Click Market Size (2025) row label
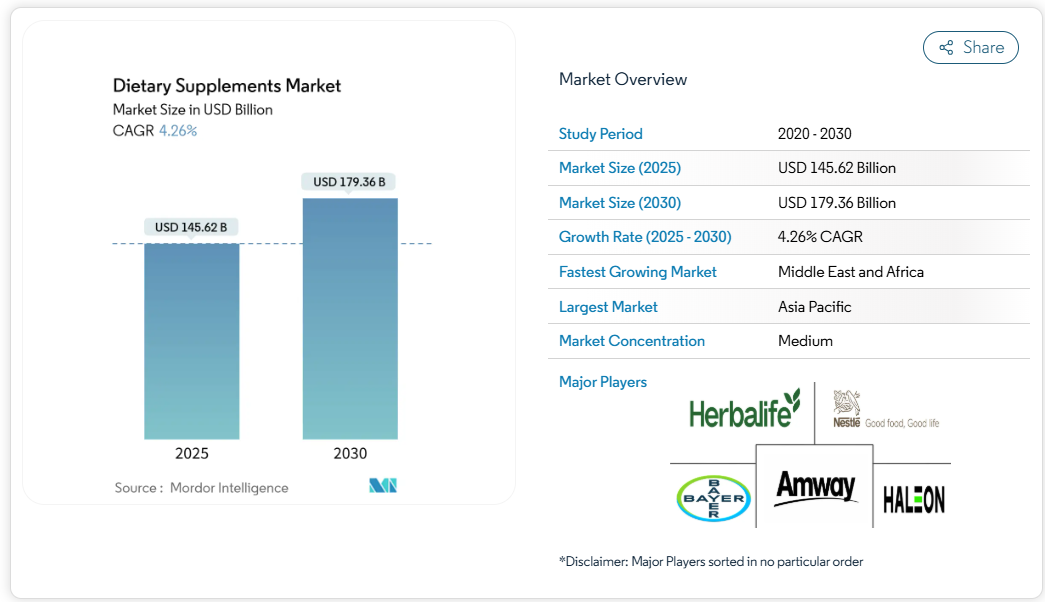The height and width of the screenshot is (602, 1045). pyautogui.click(x=619, y=168)
